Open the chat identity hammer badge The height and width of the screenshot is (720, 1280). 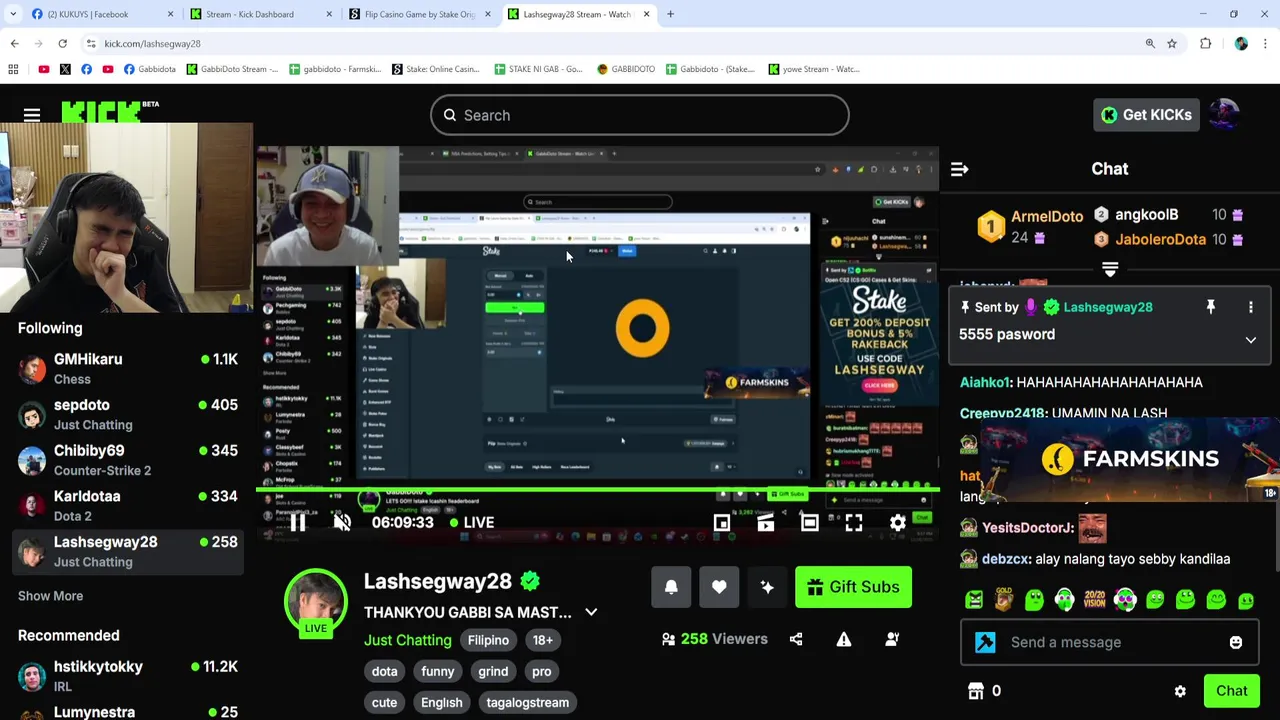pos(985,642)
